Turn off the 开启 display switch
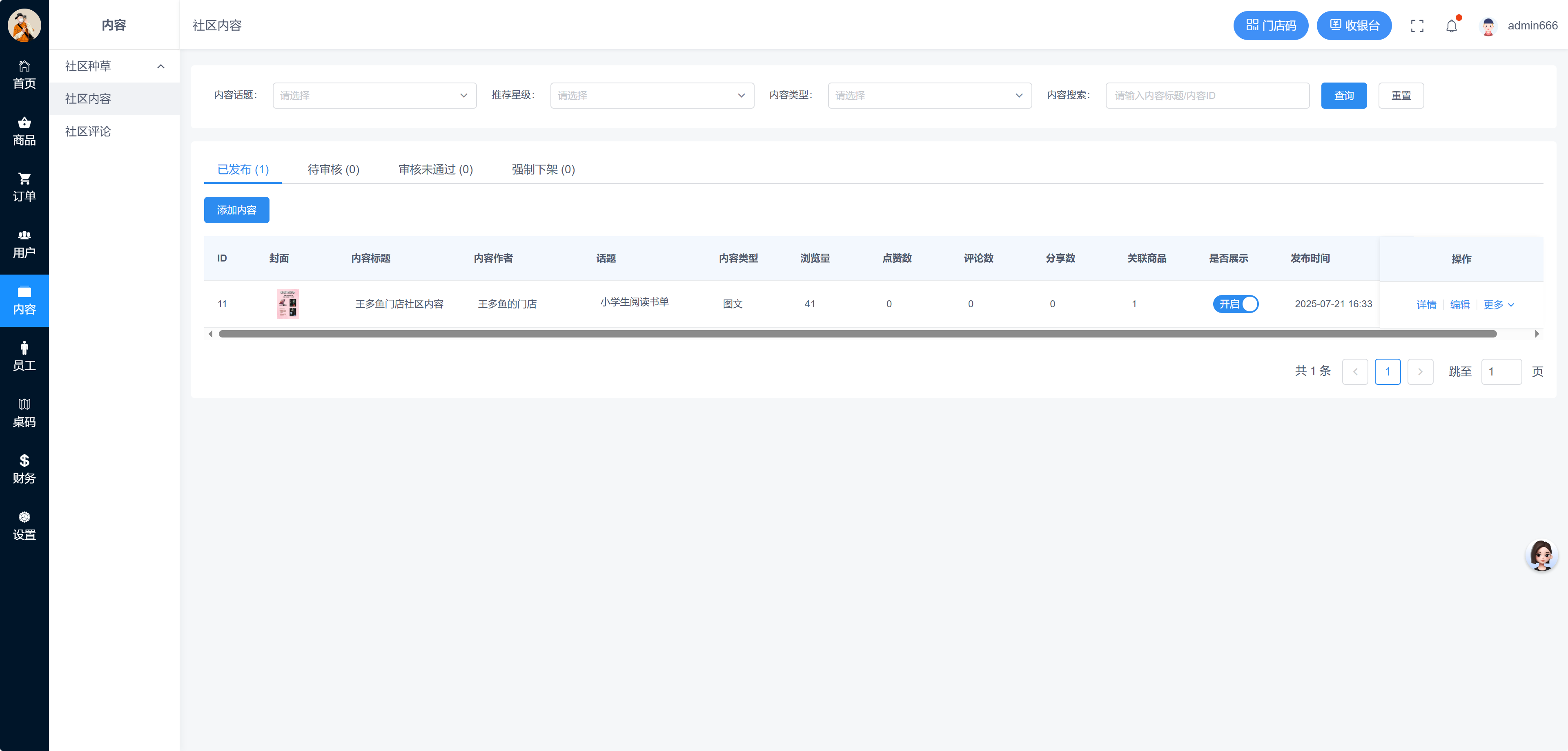The image size is (1568, 751). [x=1235, y=304]
